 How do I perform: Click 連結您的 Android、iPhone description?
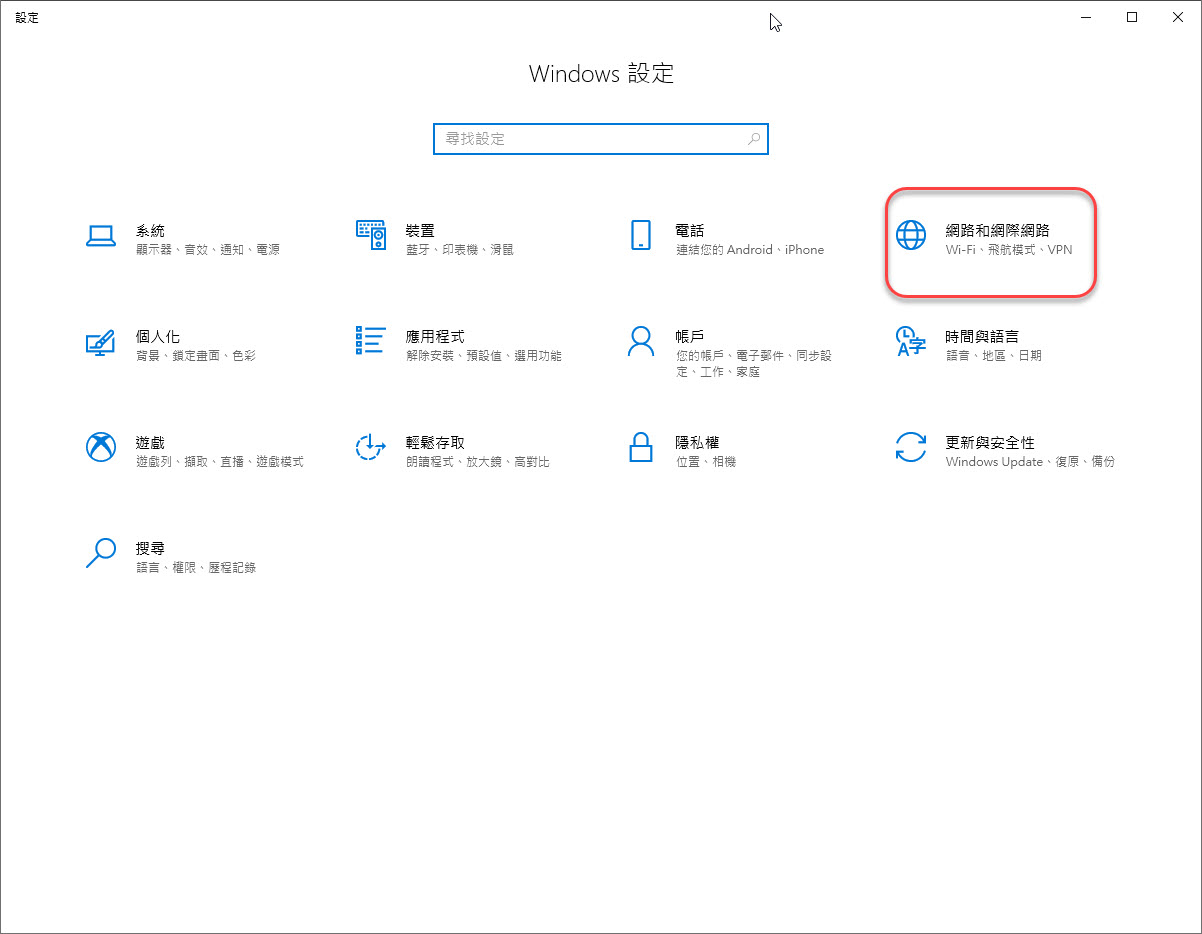tap(750, 250)
